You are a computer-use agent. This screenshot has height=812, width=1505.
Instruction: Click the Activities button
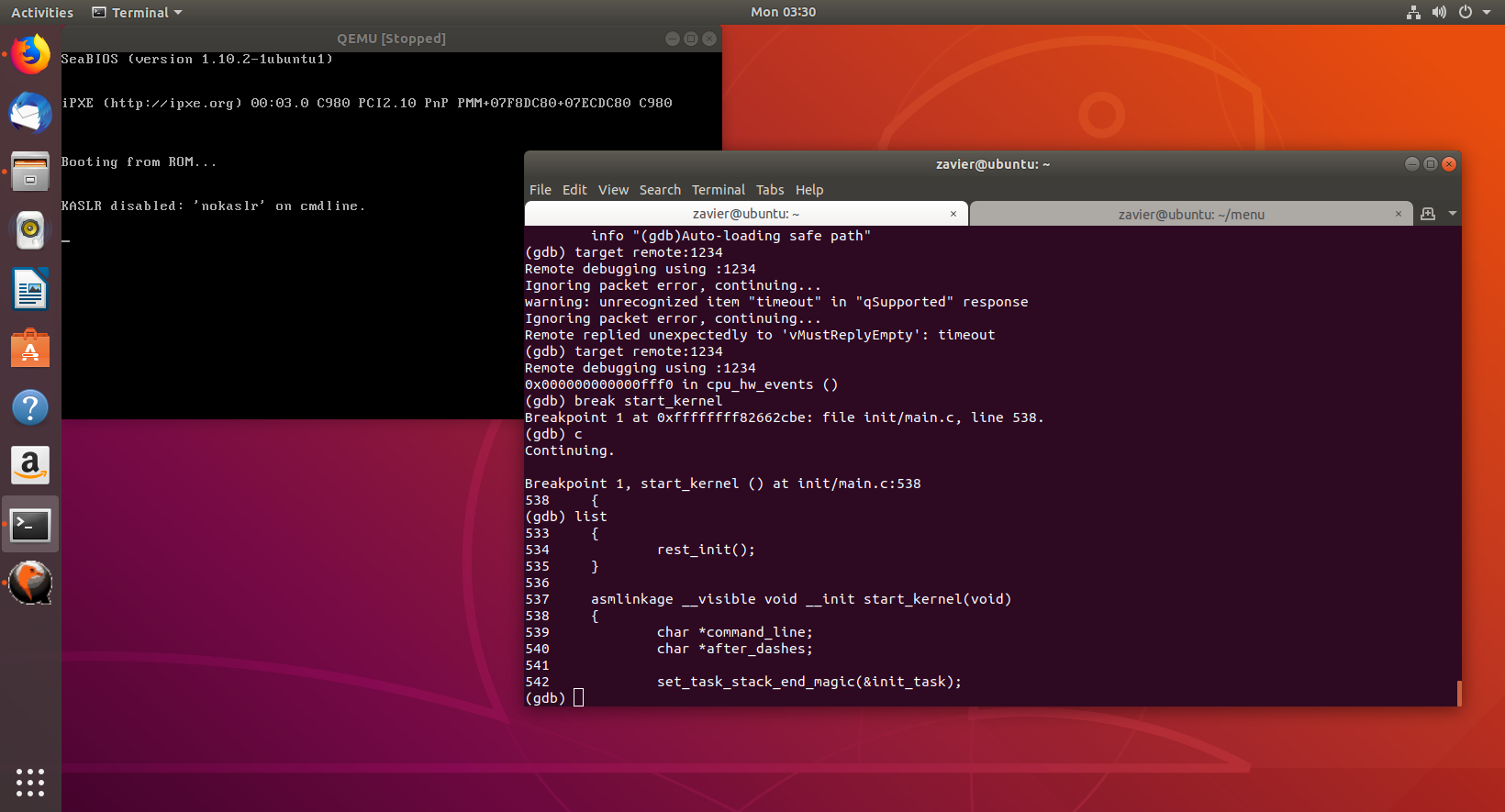[x=42, y=12]
